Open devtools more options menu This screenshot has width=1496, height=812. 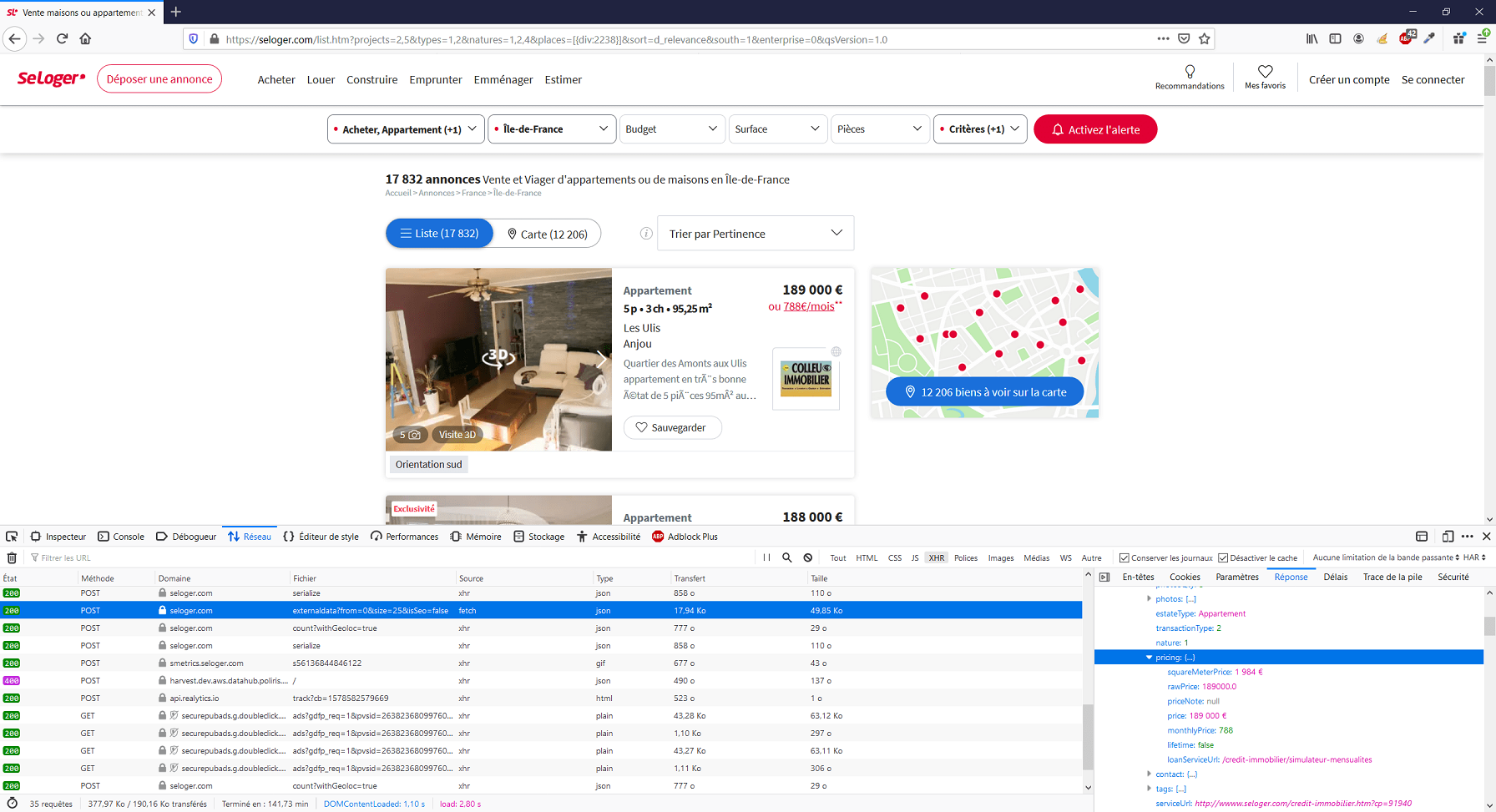[x=1468, y=537]
